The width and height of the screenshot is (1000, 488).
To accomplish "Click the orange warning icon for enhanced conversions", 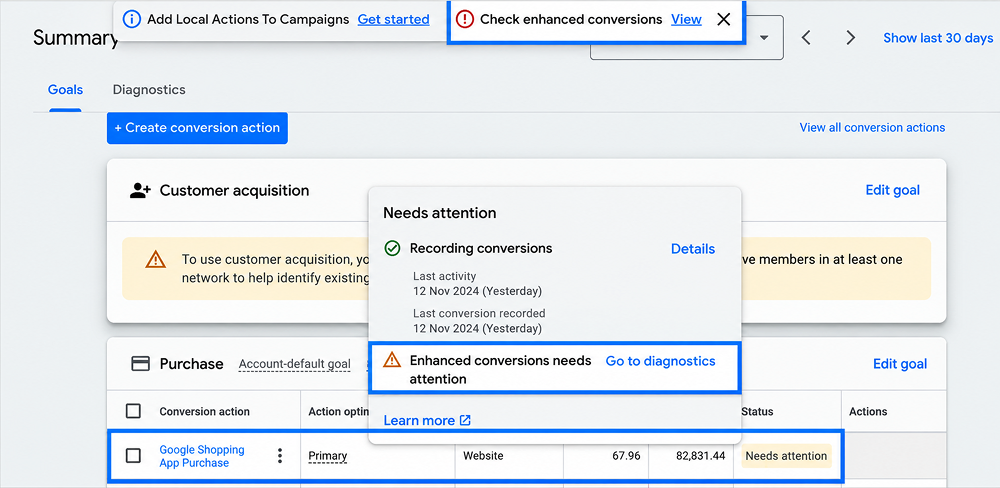I will point(392,360).
